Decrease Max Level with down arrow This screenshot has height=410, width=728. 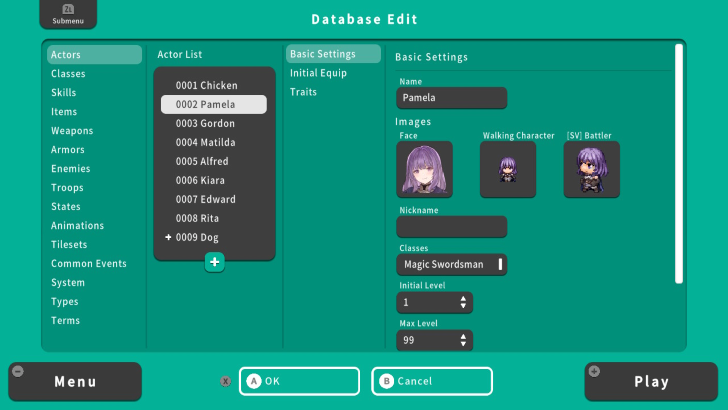(463, 344)
